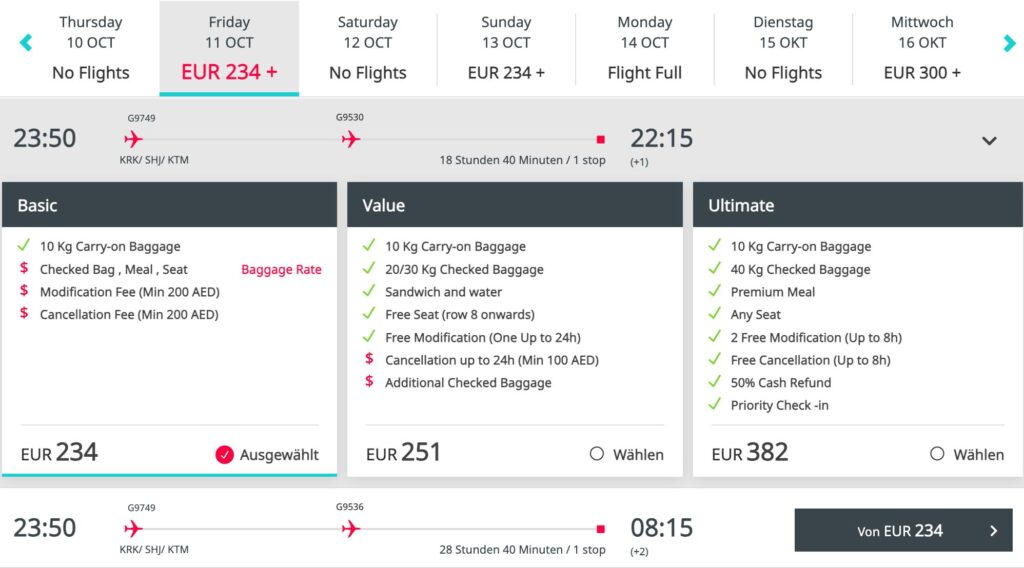
Task: Toggle the selected Basic fare radio button
Action: (x=225, y=455)
